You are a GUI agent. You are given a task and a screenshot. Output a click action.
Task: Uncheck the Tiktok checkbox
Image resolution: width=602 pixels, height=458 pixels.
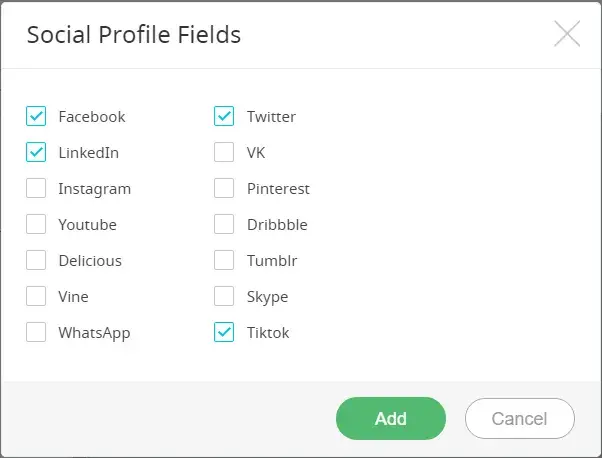click(224, 333)
